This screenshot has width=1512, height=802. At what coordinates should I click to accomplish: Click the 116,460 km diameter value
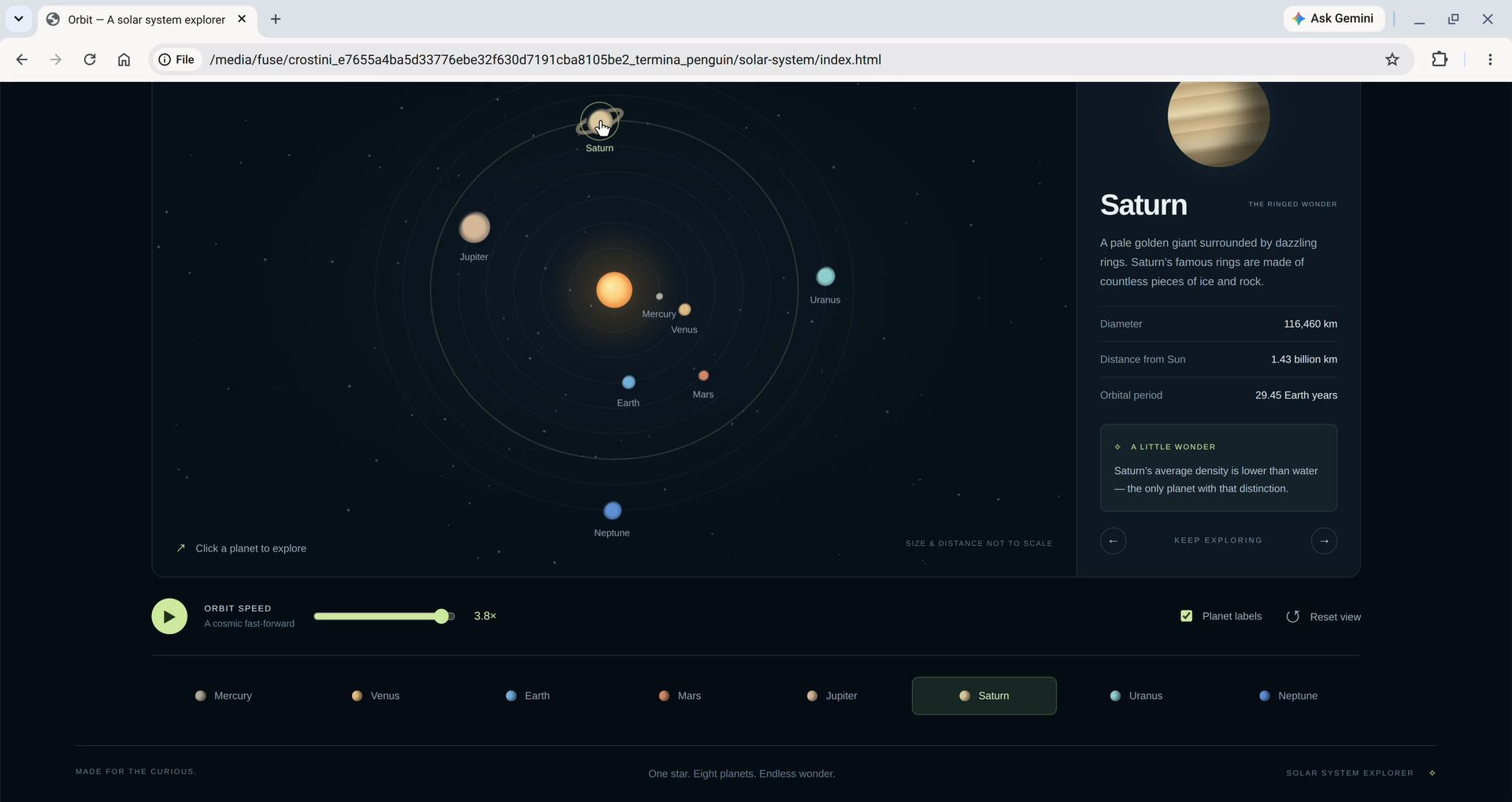coord(1310,324)
